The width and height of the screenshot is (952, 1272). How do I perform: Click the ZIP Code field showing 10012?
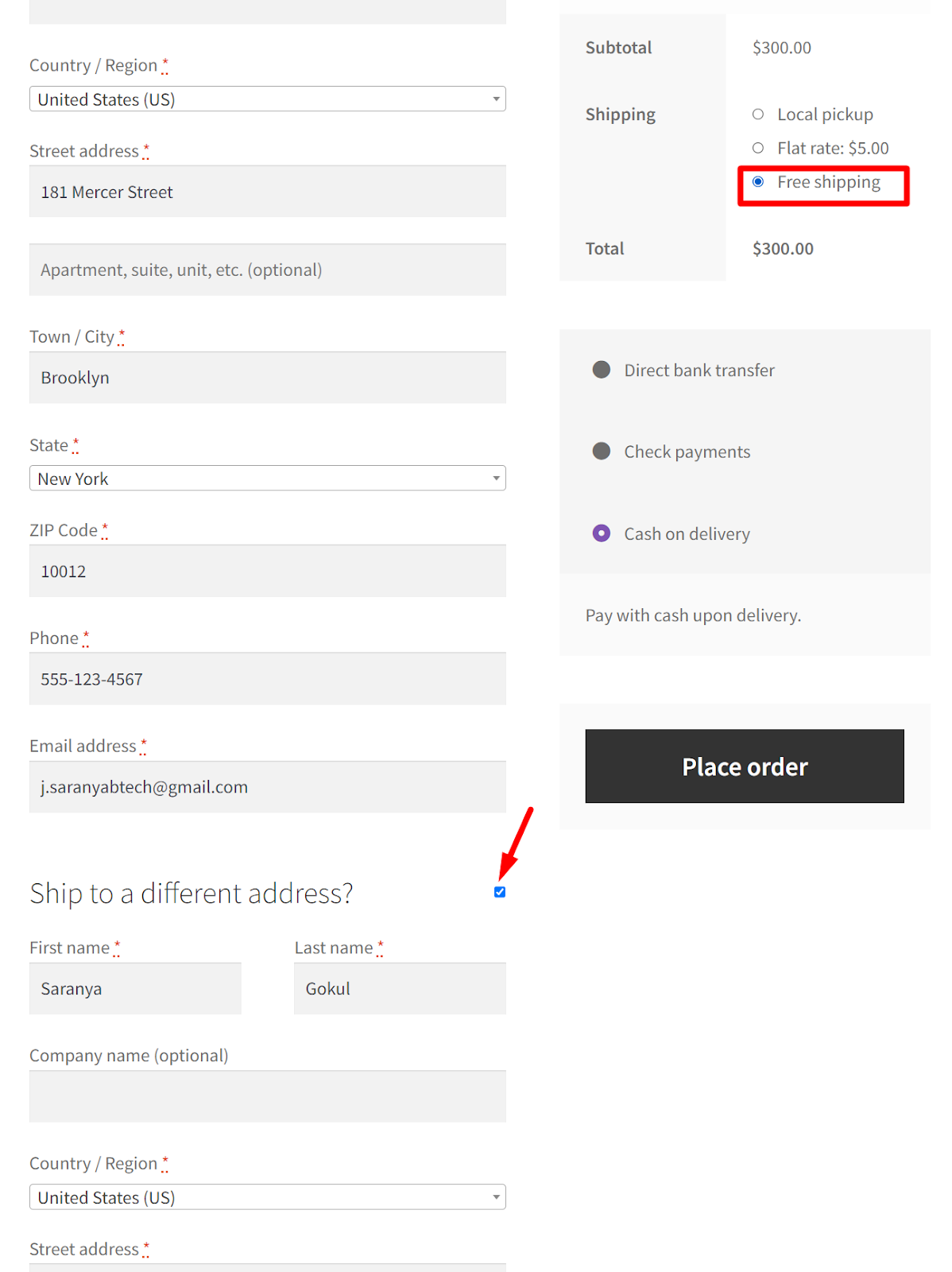[x=267, y=571]
